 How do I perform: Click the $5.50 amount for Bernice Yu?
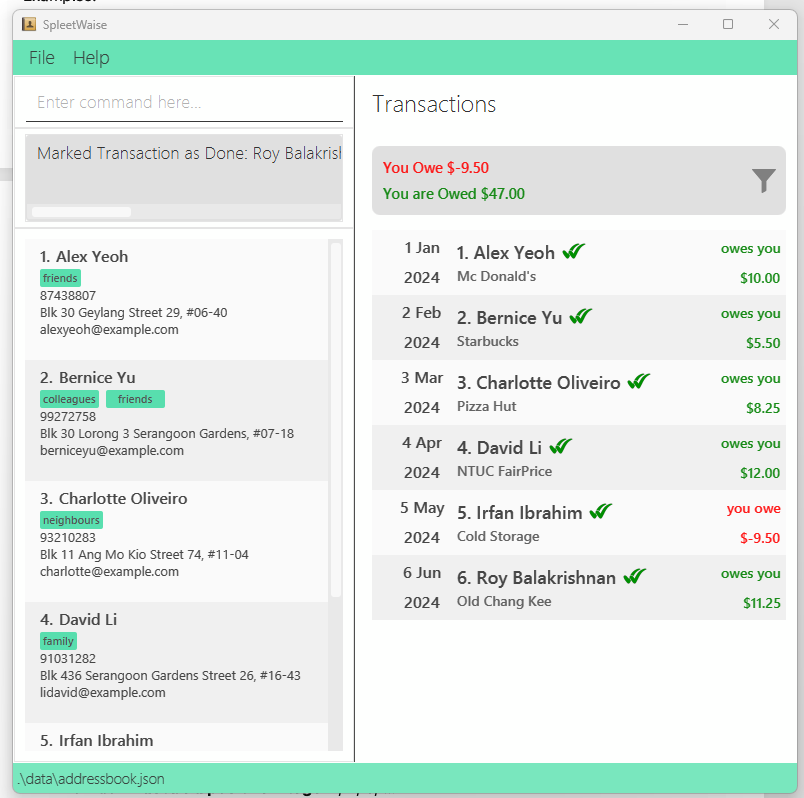[763, 343]
